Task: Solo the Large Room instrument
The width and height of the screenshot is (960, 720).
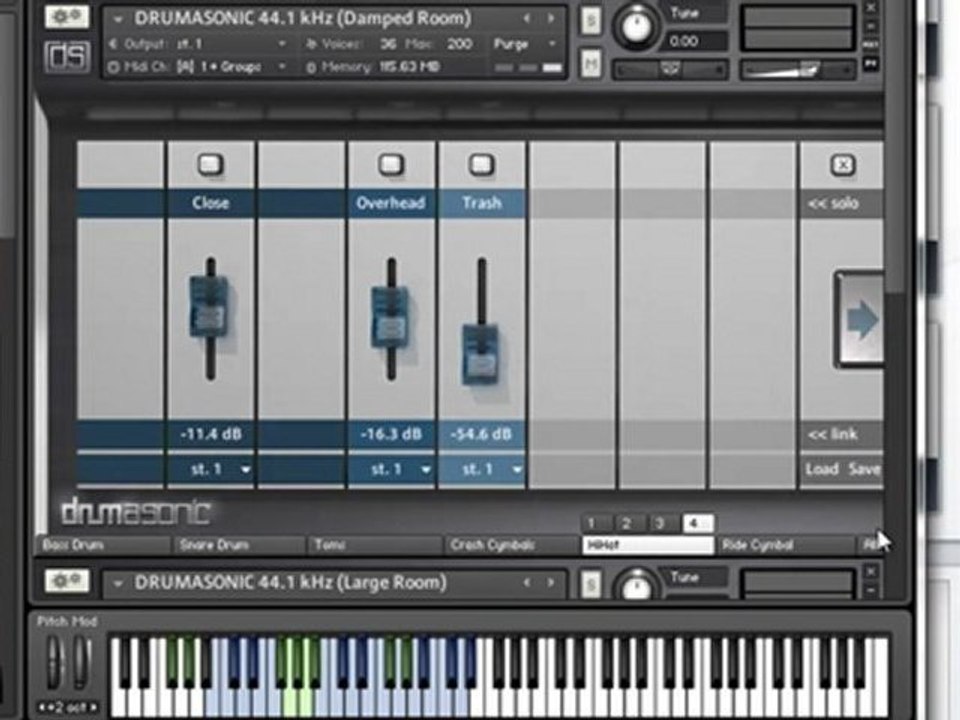Action: click(x=590, y=585)
